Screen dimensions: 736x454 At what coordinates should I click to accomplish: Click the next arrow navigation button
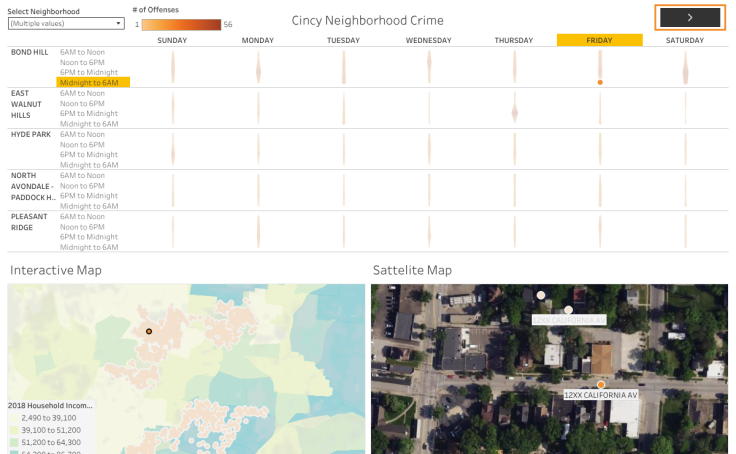(x=690, y=17)
